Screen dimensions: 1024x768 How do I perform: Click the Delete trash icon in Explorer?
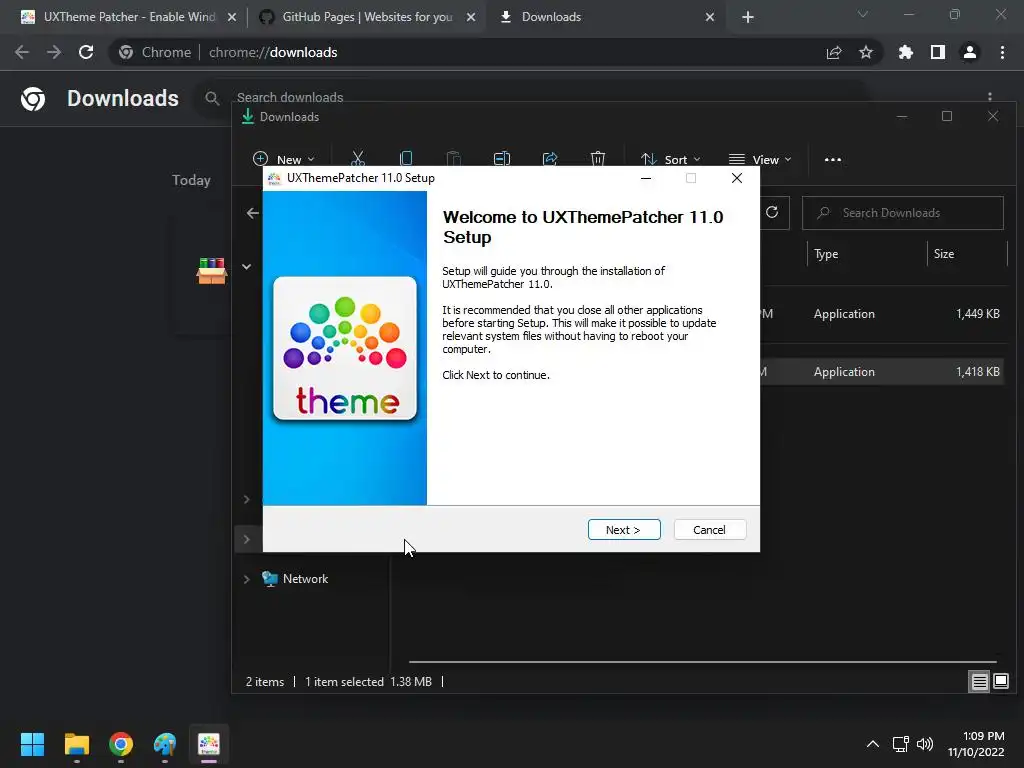(598, 159)
